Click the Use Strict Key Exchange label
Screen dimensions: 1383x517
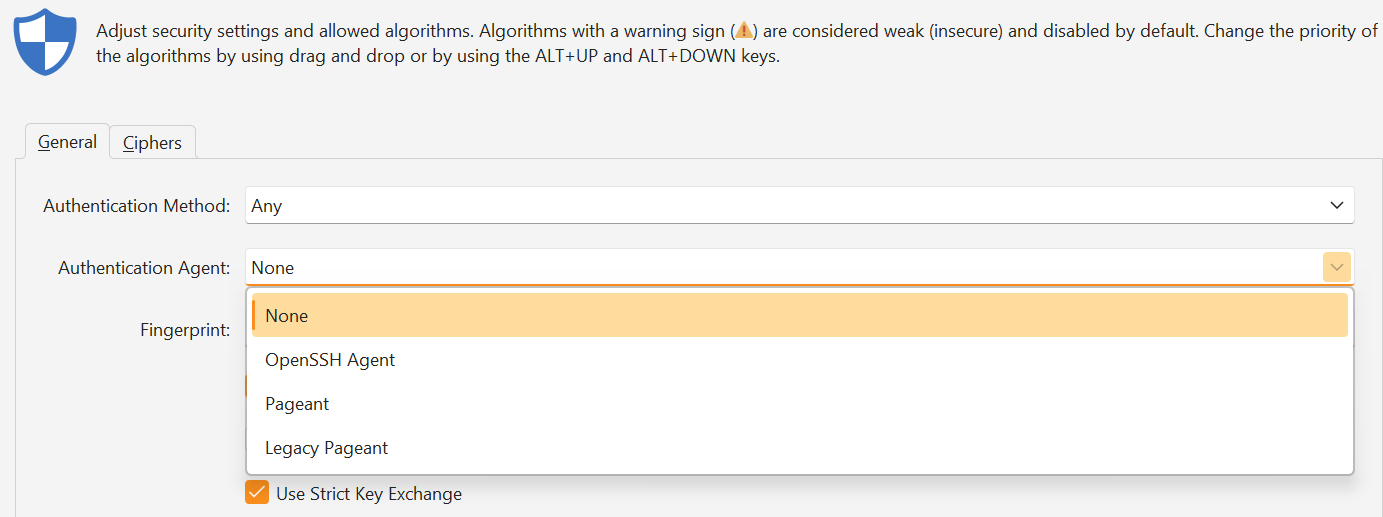(x=369, y=493)
